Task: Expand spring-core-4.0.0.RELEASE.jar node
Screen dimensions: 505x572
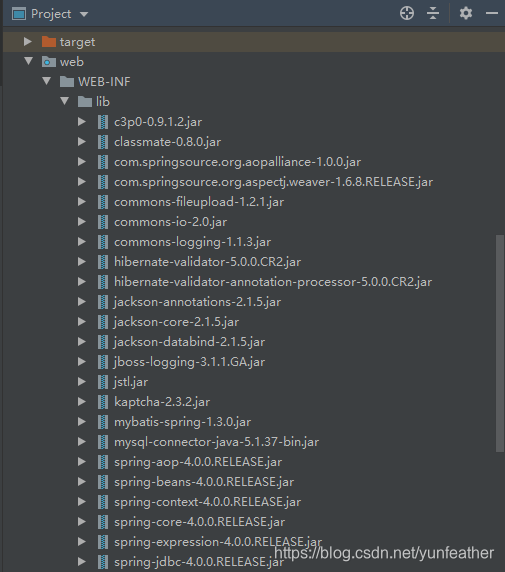Action: (x=82, y=521)
